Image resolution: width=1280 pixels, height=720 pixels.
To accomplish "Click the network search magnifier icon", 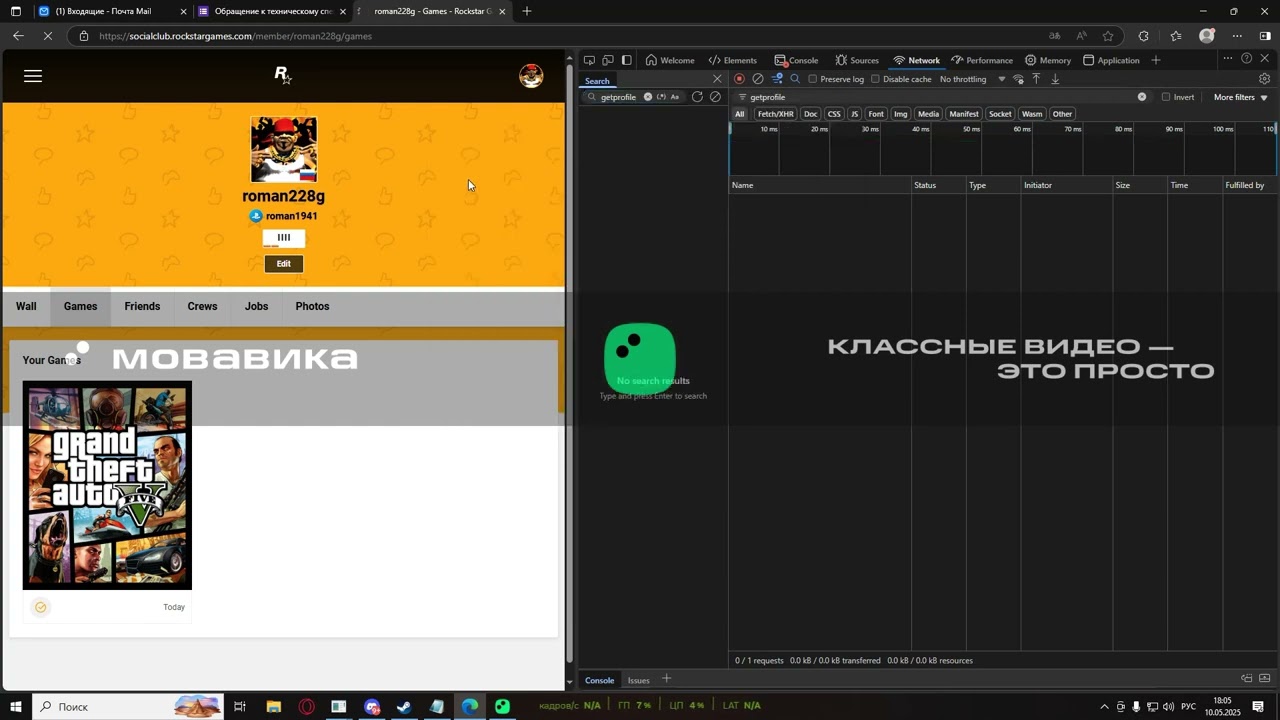I will 795,79.
